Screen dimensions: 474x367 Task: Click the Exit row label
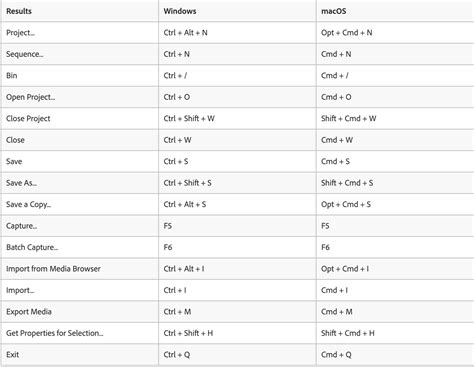point(13,355)
